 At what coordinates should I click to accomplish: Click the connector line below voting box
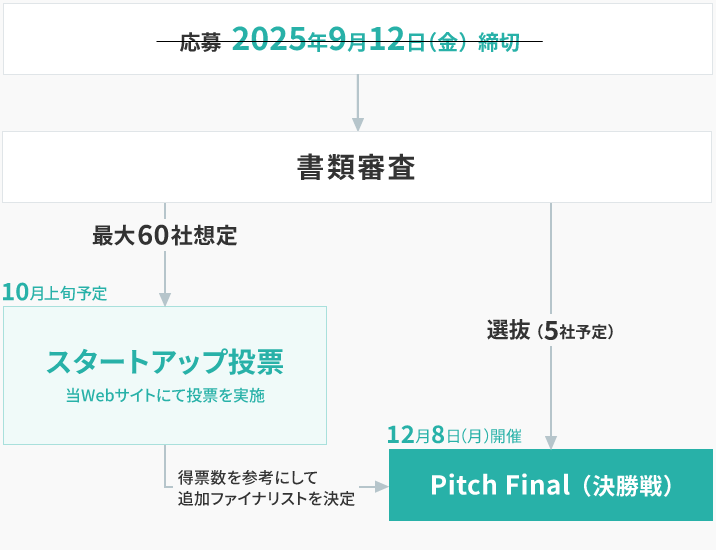(x=165, y=466)
